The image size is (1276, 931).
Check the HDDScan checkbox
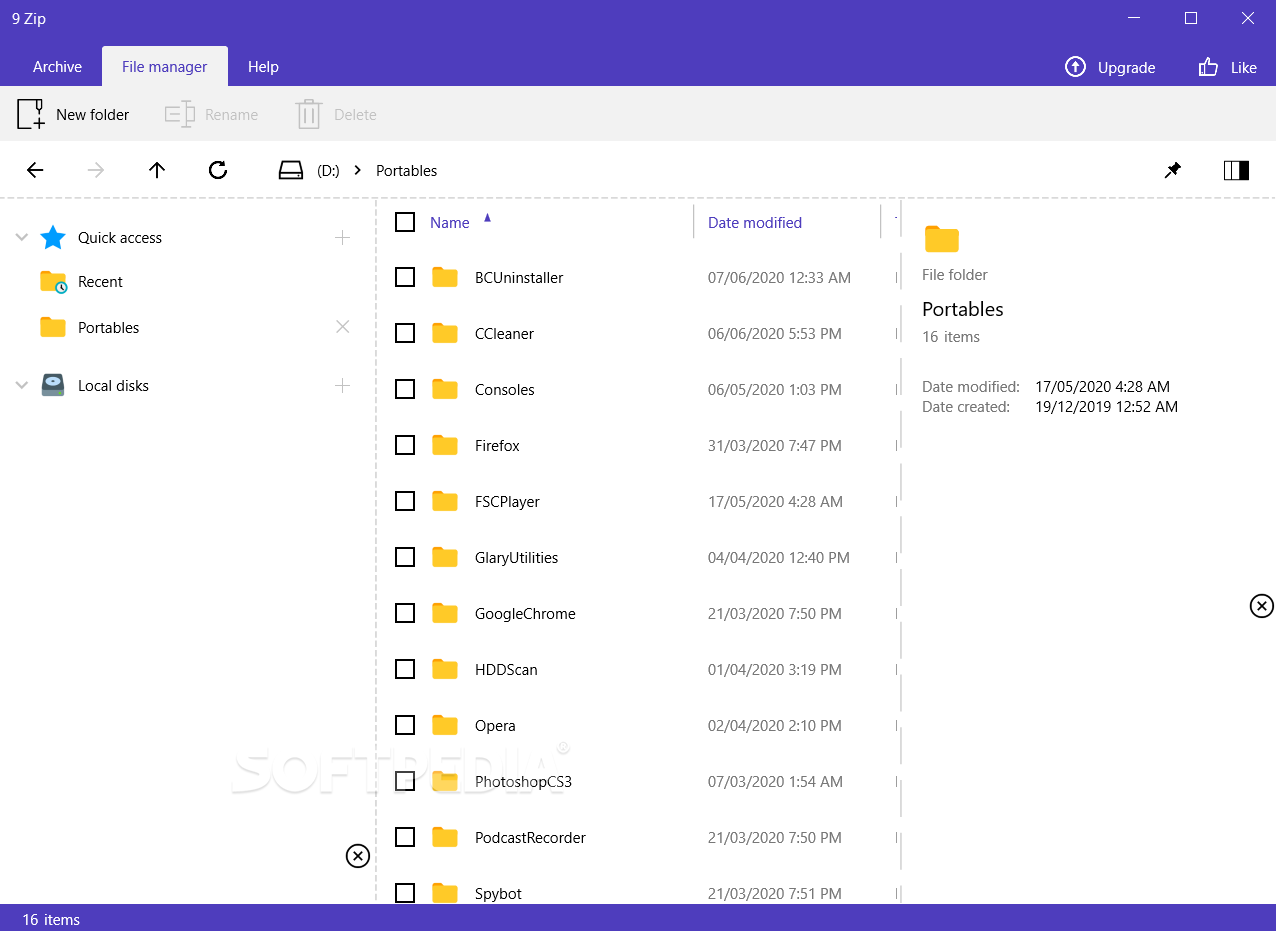(405, 669)
